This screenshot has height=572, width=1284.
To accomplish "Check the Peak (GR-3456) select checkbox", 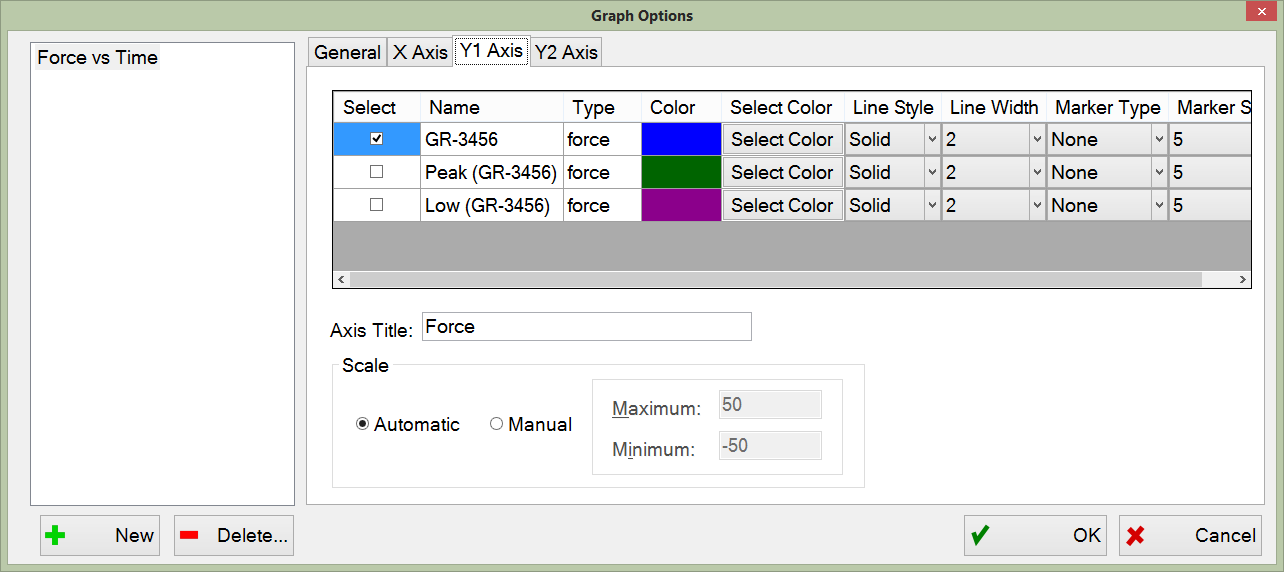I will click(x=377, y=172).
